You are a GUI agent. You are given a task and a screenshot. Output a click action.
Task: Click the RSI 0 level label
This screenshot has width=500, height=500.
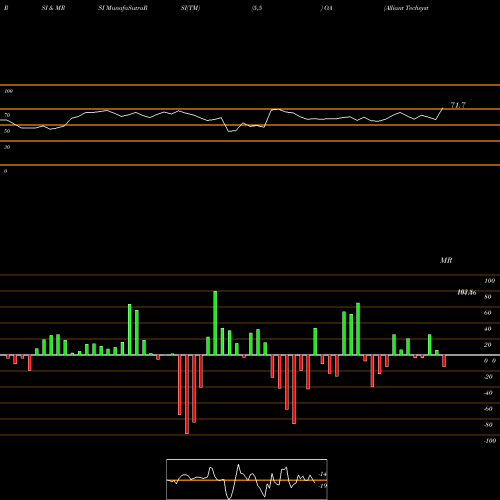pos(5,171)
